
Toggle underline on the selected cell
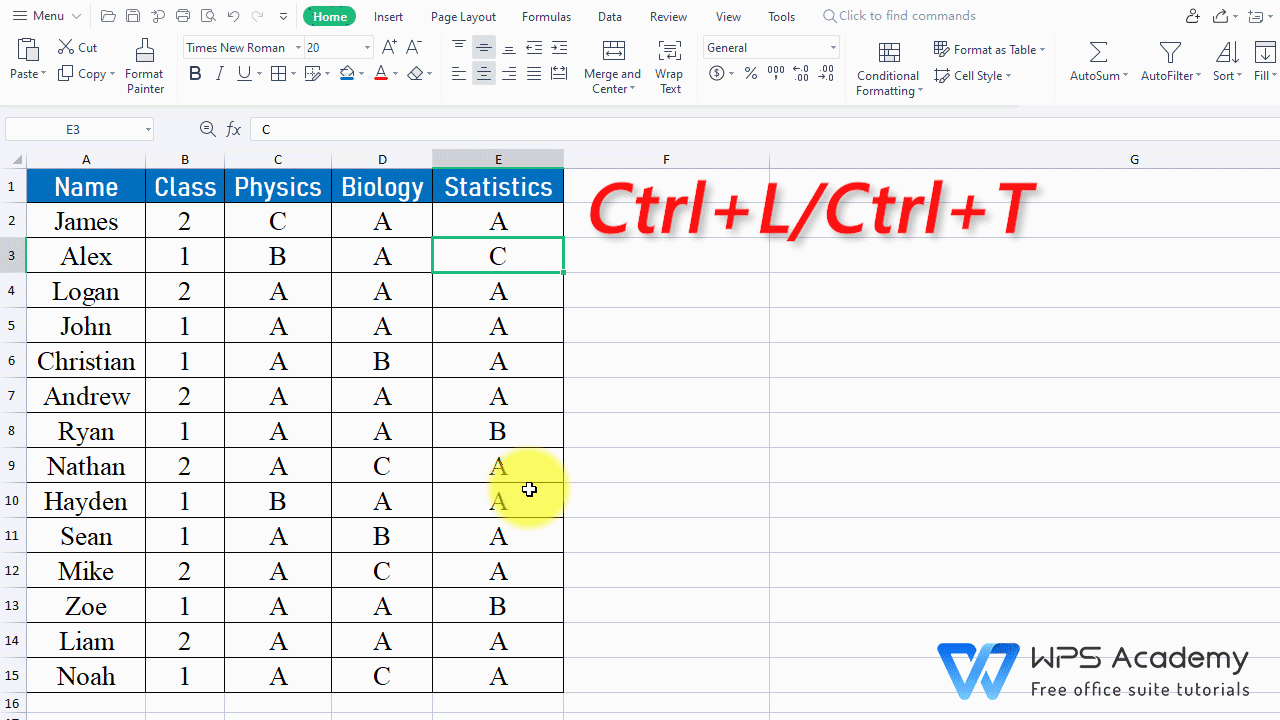(242, 73)
